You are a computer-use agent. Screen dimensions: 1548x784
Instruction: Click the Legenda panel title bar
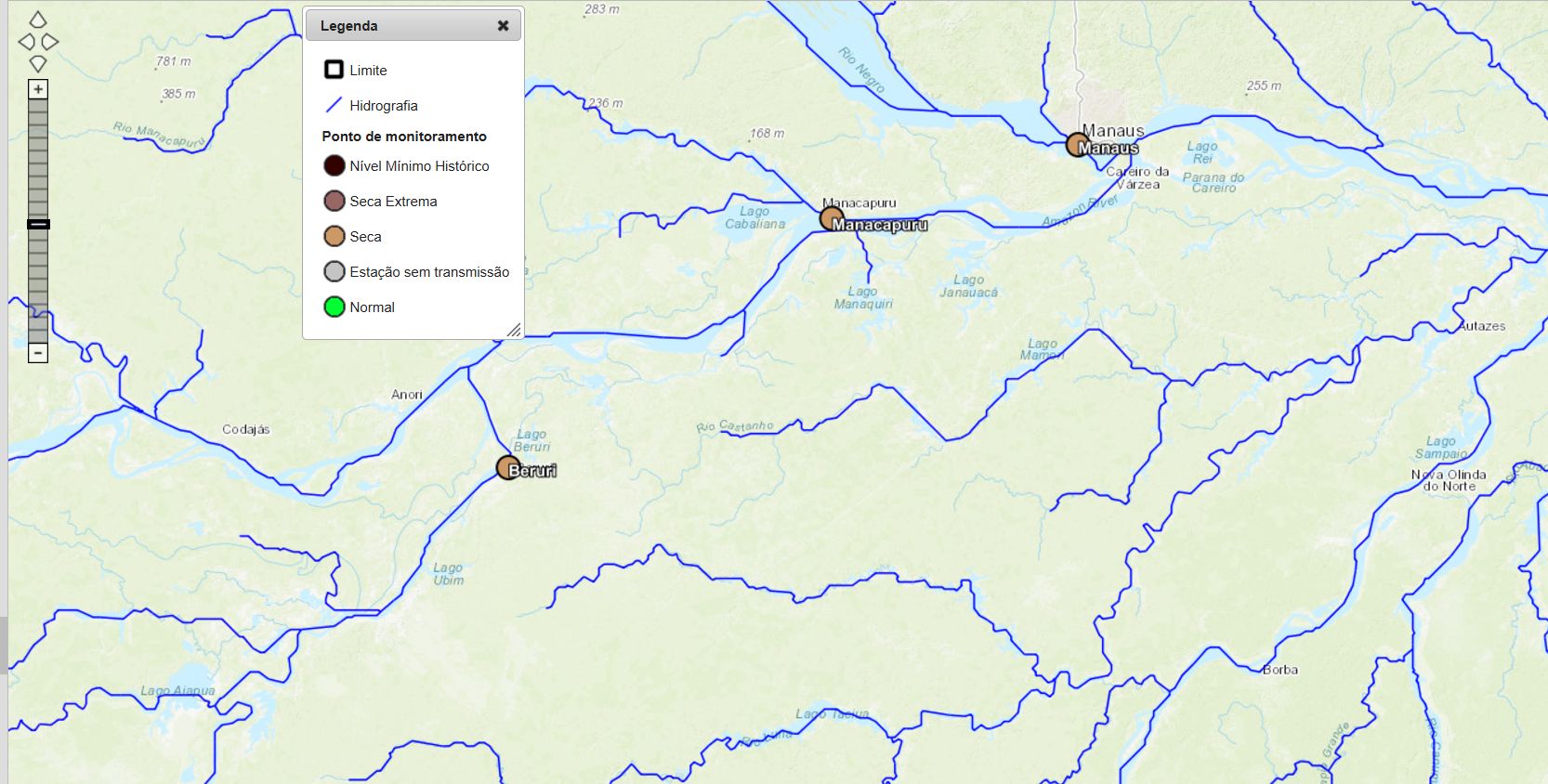[x=413, y=26]
